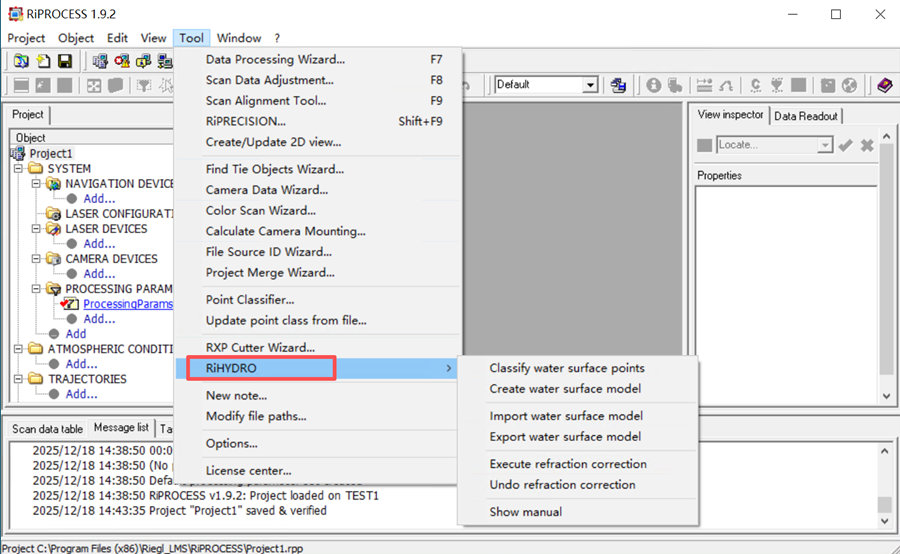Viewport: 900px width, 554px height.
Task: Click toolbar icon with red X and warning triangle
Action: tap(122, 61)
